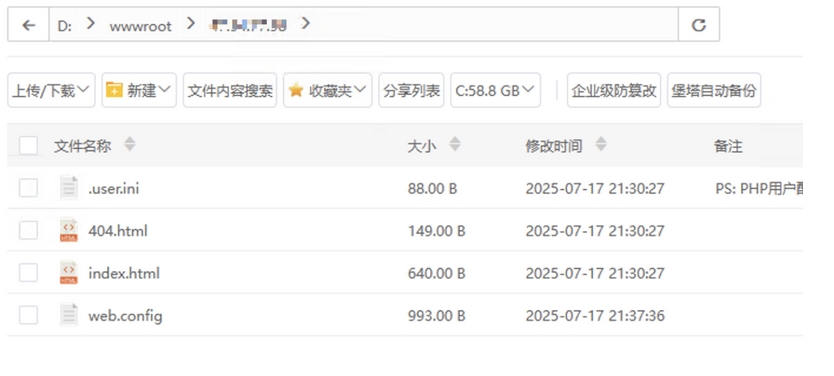Open the 404.html file name
This screenshot has height=376, width=834.
click(118, 230)
